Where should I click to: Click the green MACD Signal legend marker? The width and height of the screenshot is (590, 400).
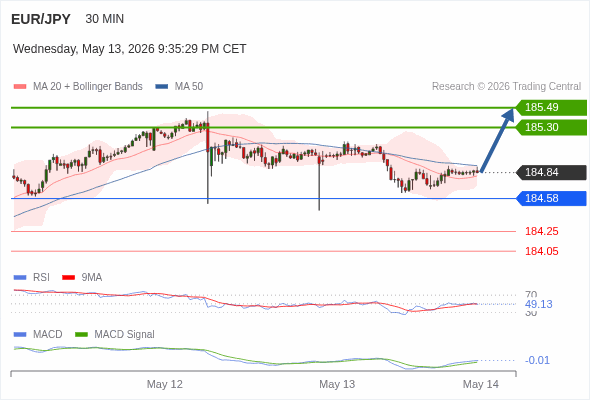coord(81,335)
